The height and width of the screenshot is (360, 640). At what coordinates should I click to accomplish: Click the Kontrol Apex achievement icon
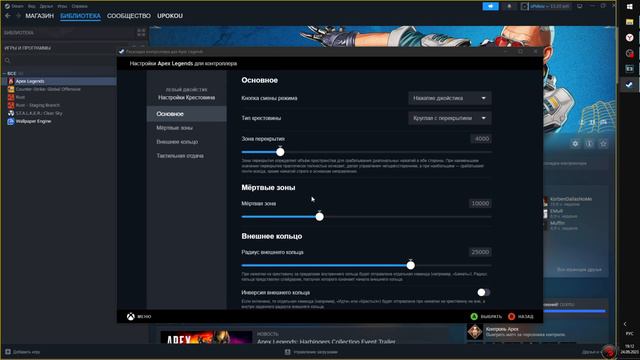[475, 332]
